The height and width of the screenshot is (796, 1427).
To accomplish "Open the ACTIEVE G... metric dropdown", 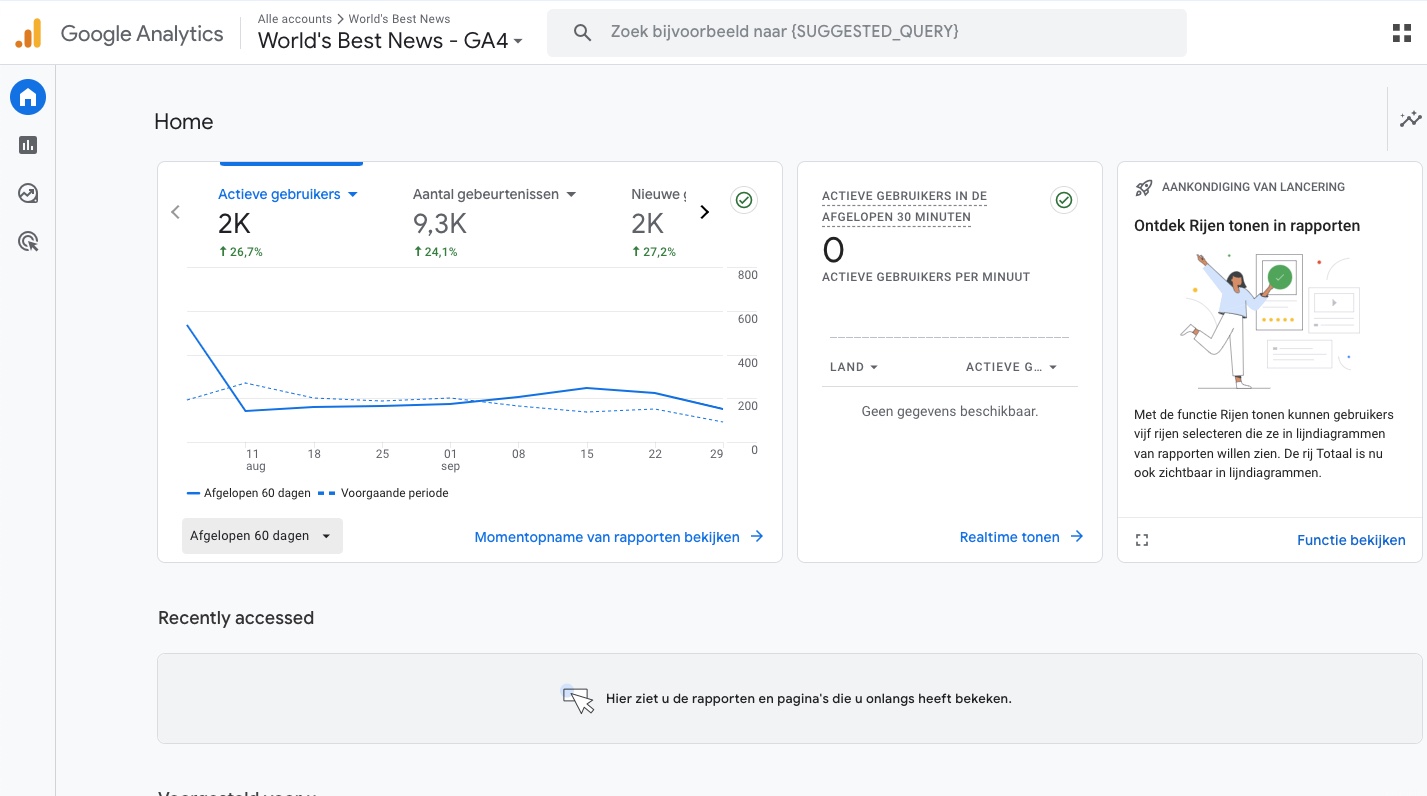I will click(1012, 367).
